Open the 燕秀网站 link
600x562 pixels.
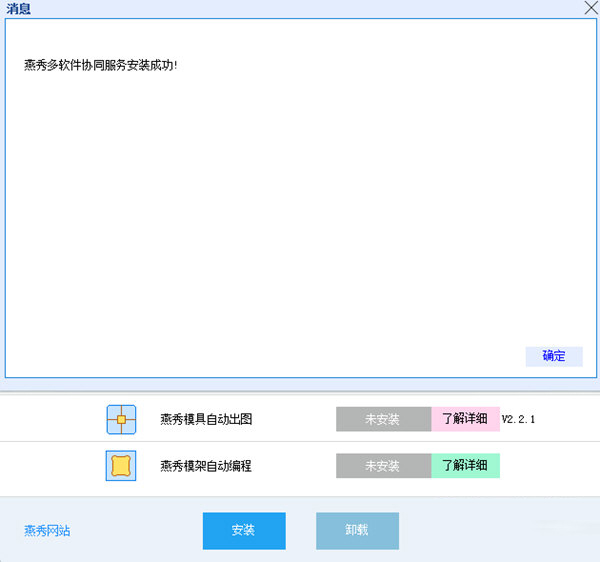point(47,531)
